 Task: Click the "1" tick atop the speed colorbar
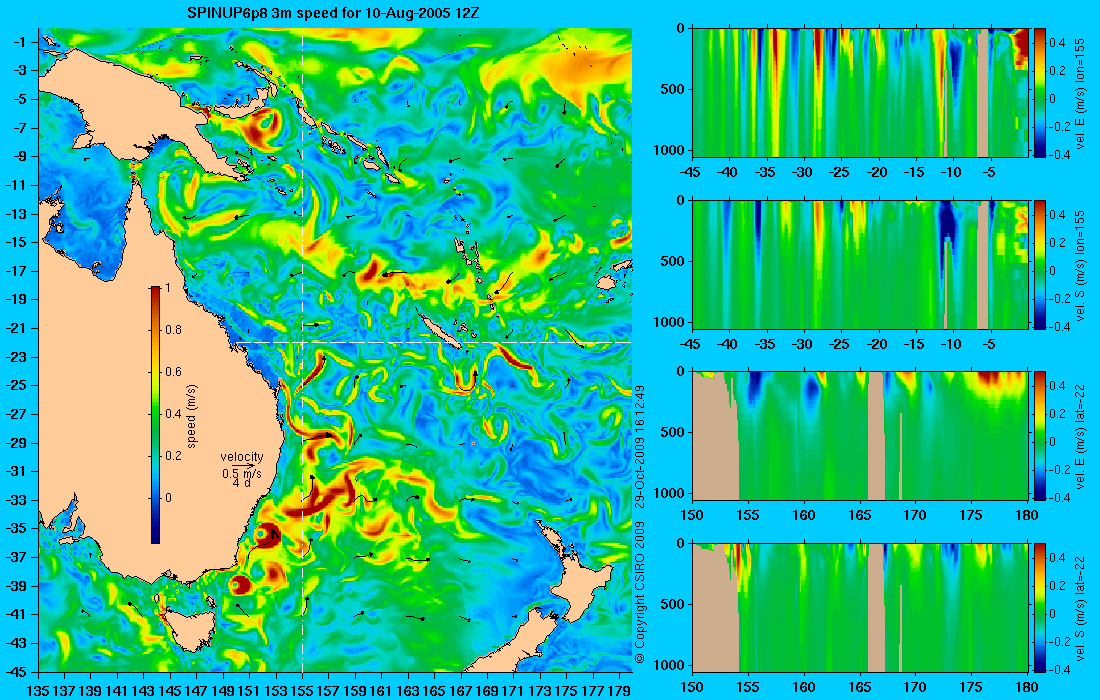(x=168, y=288)
